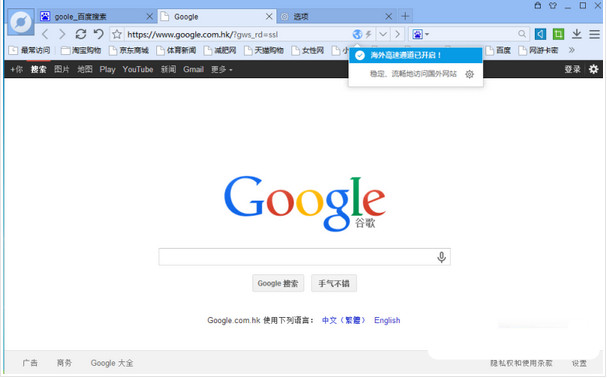Open the 女性网 bookmark
This screenshot has height=378, width=607.
308,50
